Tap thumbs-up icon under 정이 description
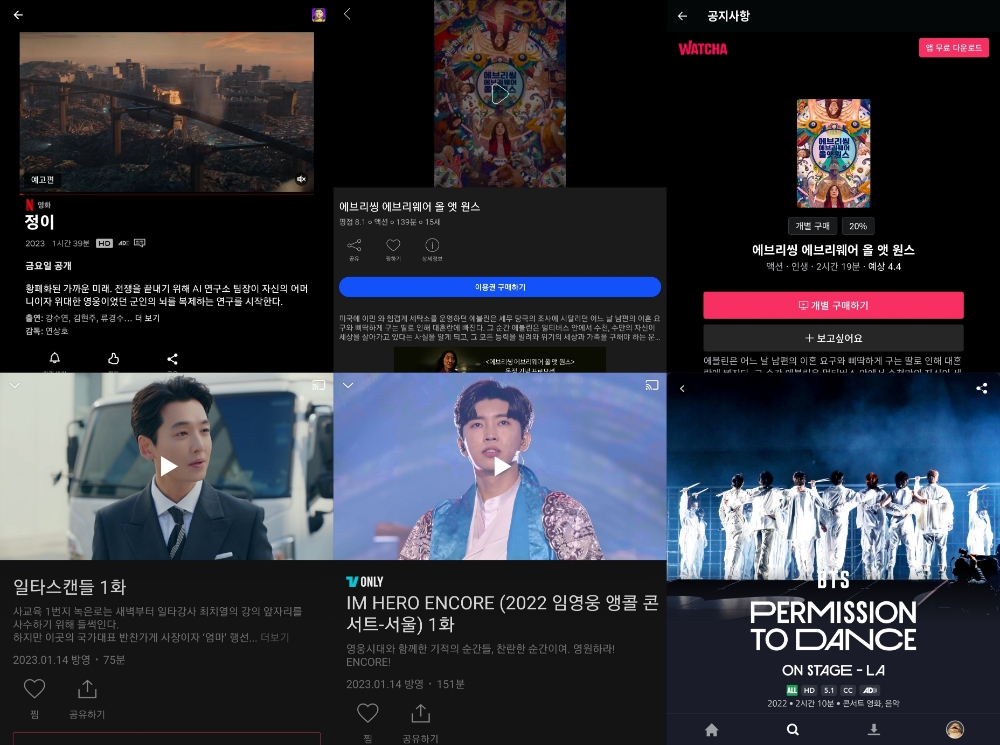 114,358
